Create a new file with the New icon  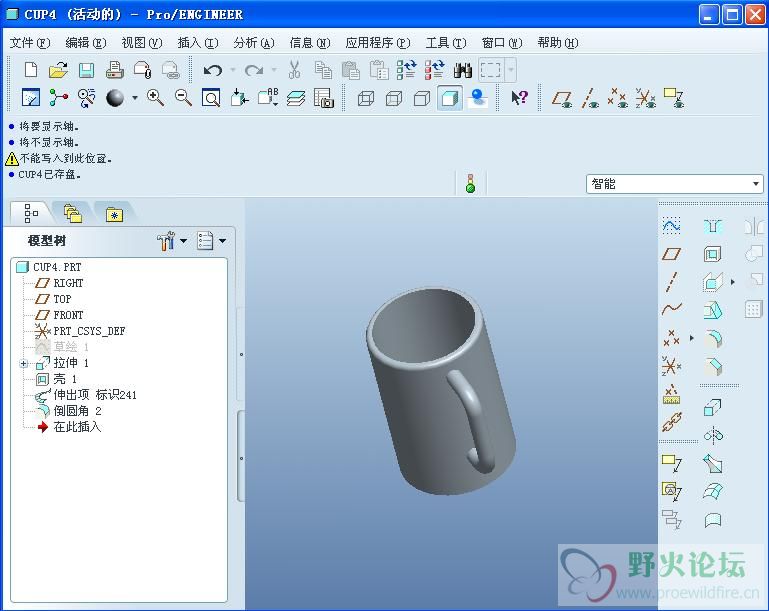[31, 70]
